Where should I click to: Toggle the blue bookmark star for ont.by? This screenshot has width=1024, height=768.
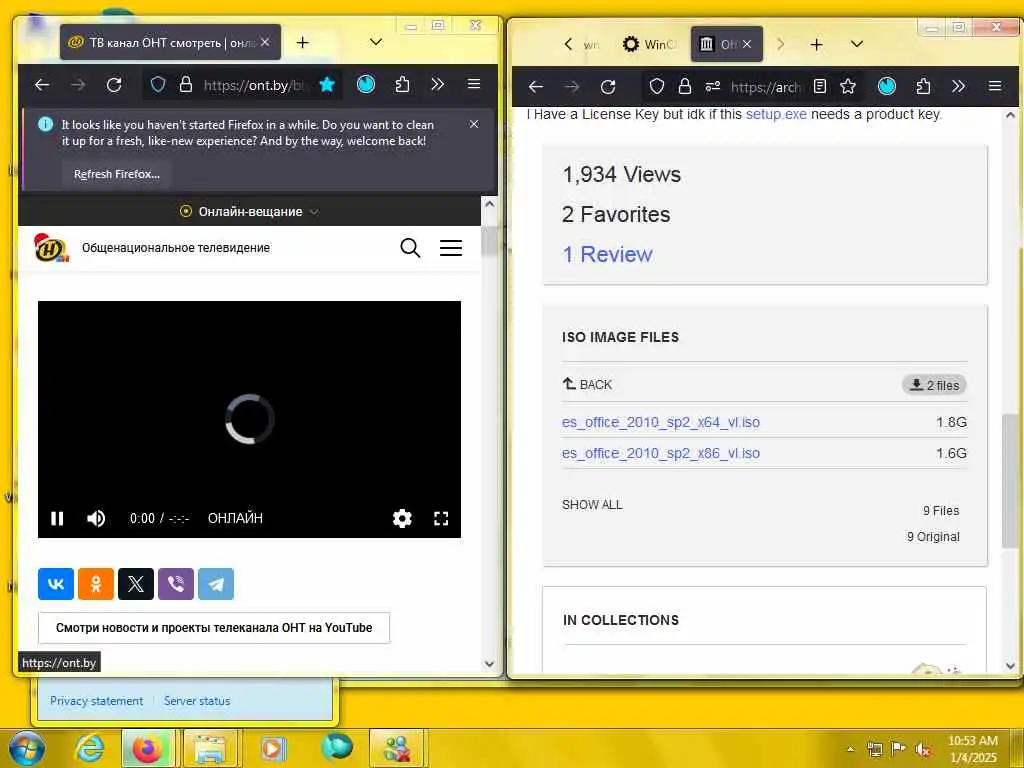tap(327, 85)
